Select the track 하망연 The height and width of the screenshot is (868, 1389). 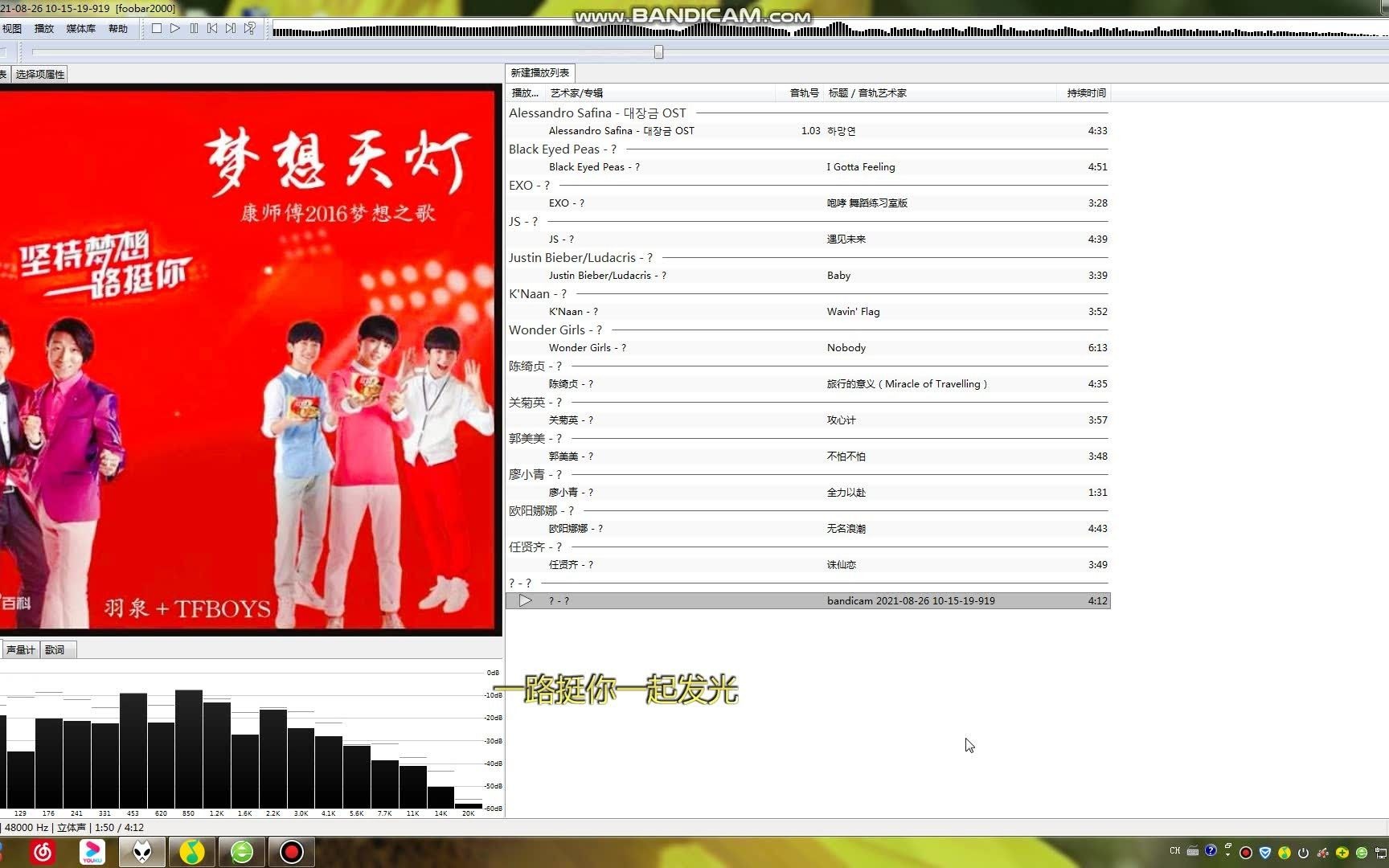808,130
